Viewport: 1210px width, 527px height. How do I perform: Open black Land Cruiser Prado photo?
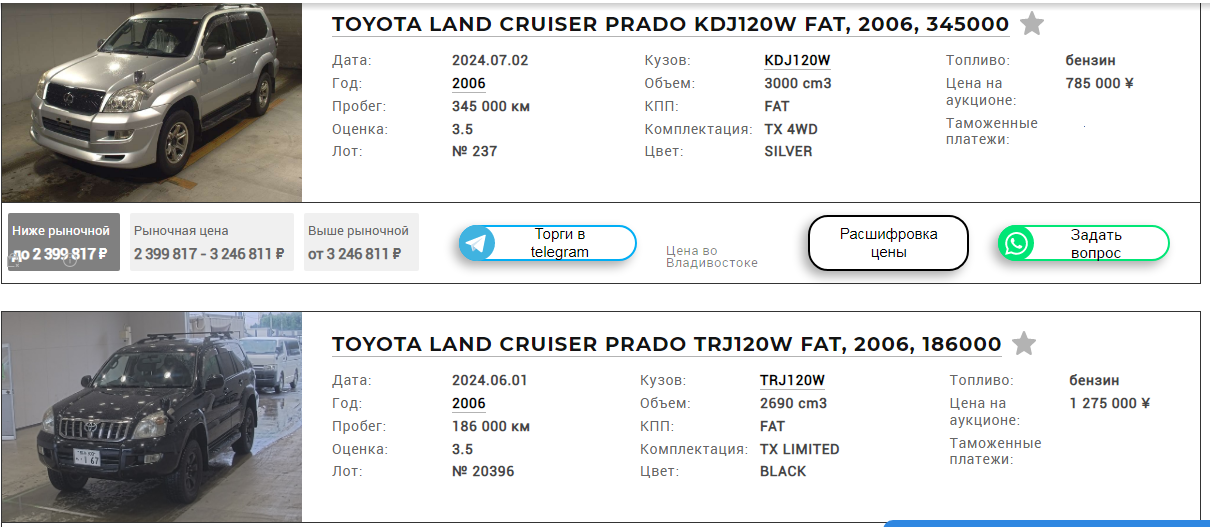(x=151, y=417)
